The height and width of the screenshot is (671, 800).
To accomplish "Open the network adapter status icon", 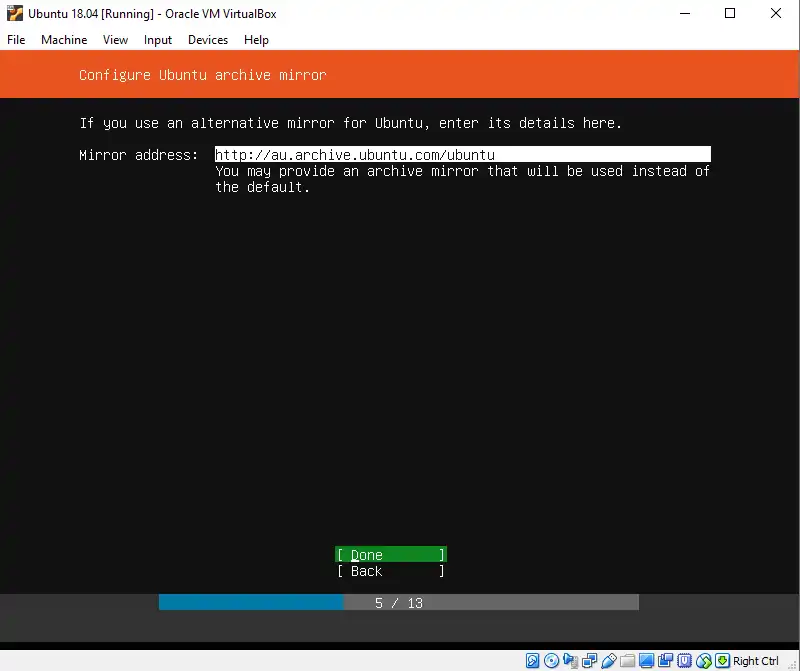I will [x=589, y=661].
